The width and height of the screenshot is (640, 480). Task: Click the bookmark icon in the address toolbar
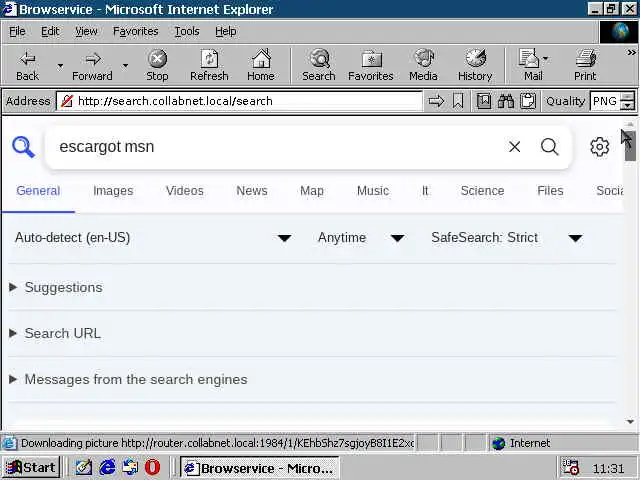[458, 101]
